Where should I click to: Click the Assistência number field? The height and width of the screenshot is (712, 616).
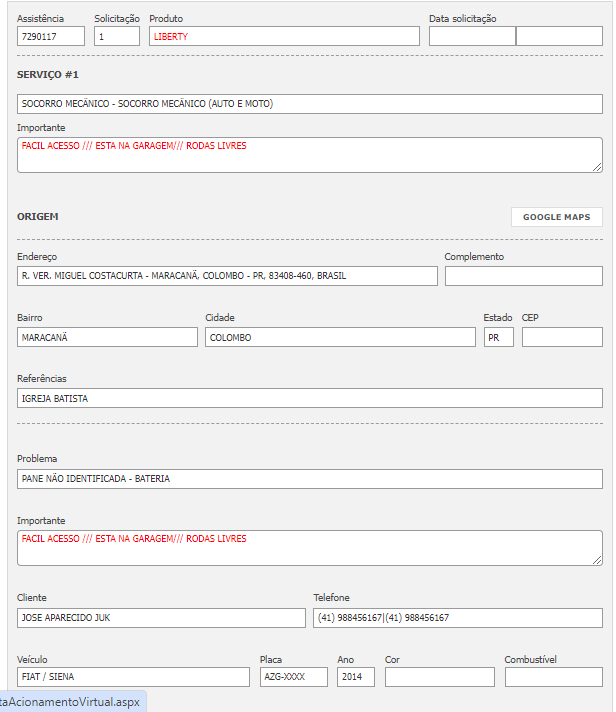click(51, 36)
